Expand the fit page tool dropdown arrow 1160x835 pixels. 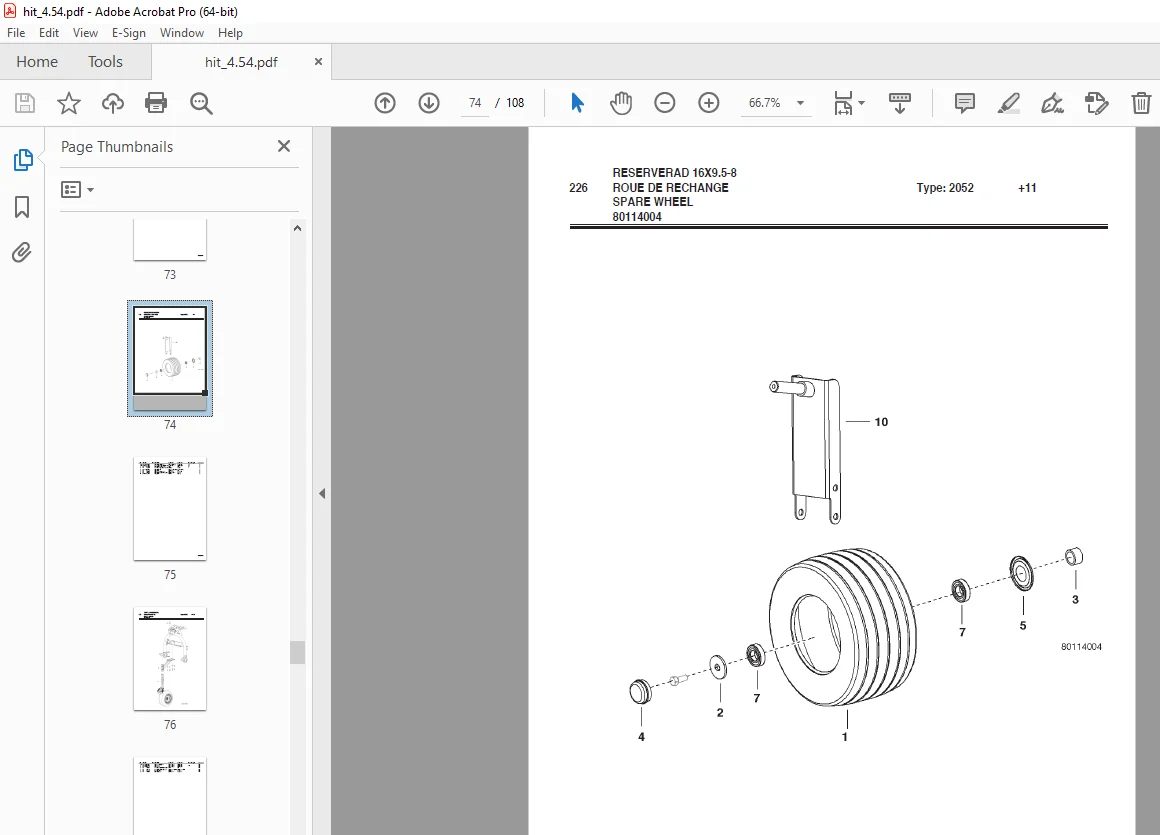pos(862,103)
